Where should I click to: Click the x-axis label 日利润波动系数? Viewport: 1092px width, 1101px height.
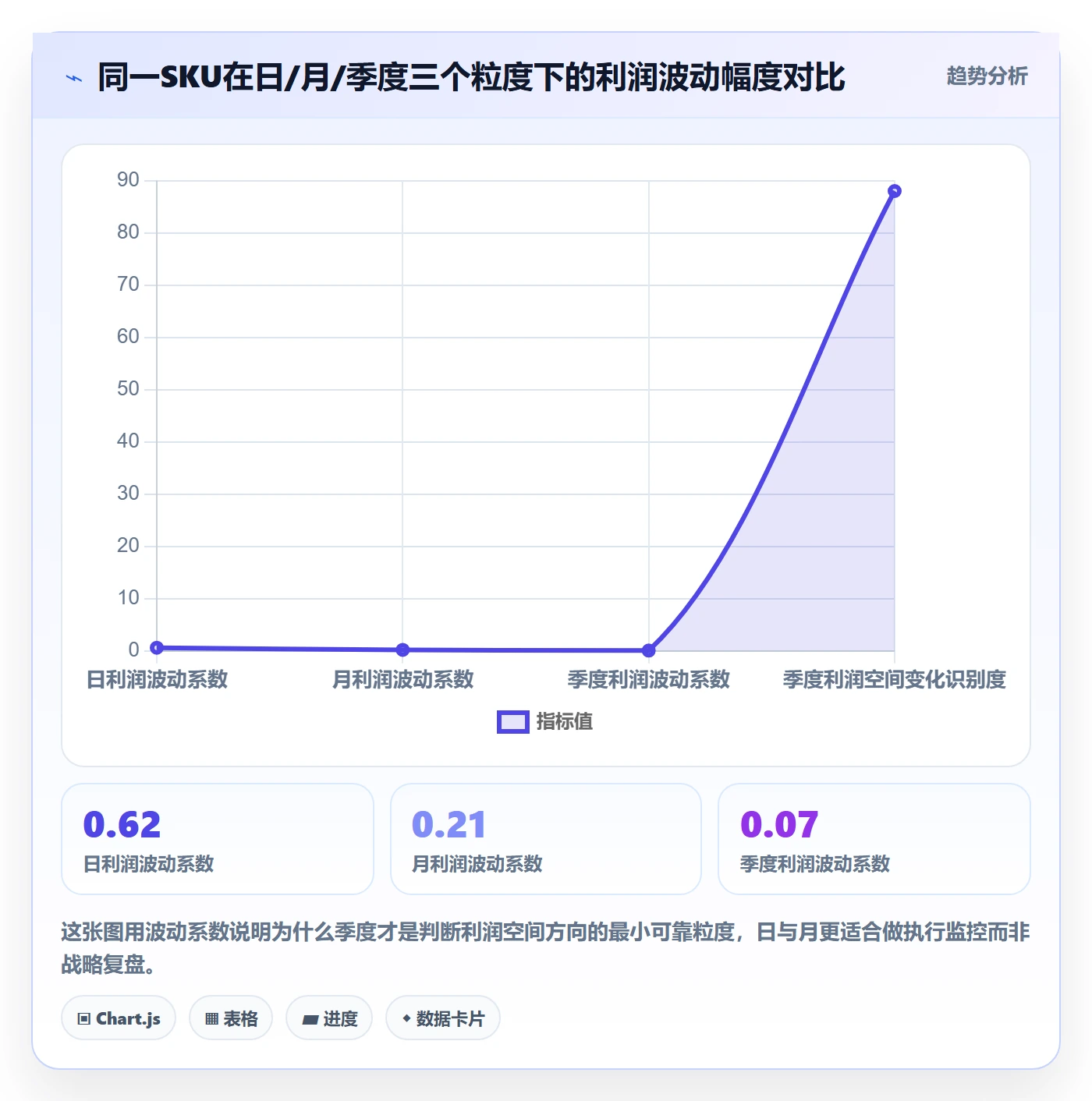click(x=157, y=679)
